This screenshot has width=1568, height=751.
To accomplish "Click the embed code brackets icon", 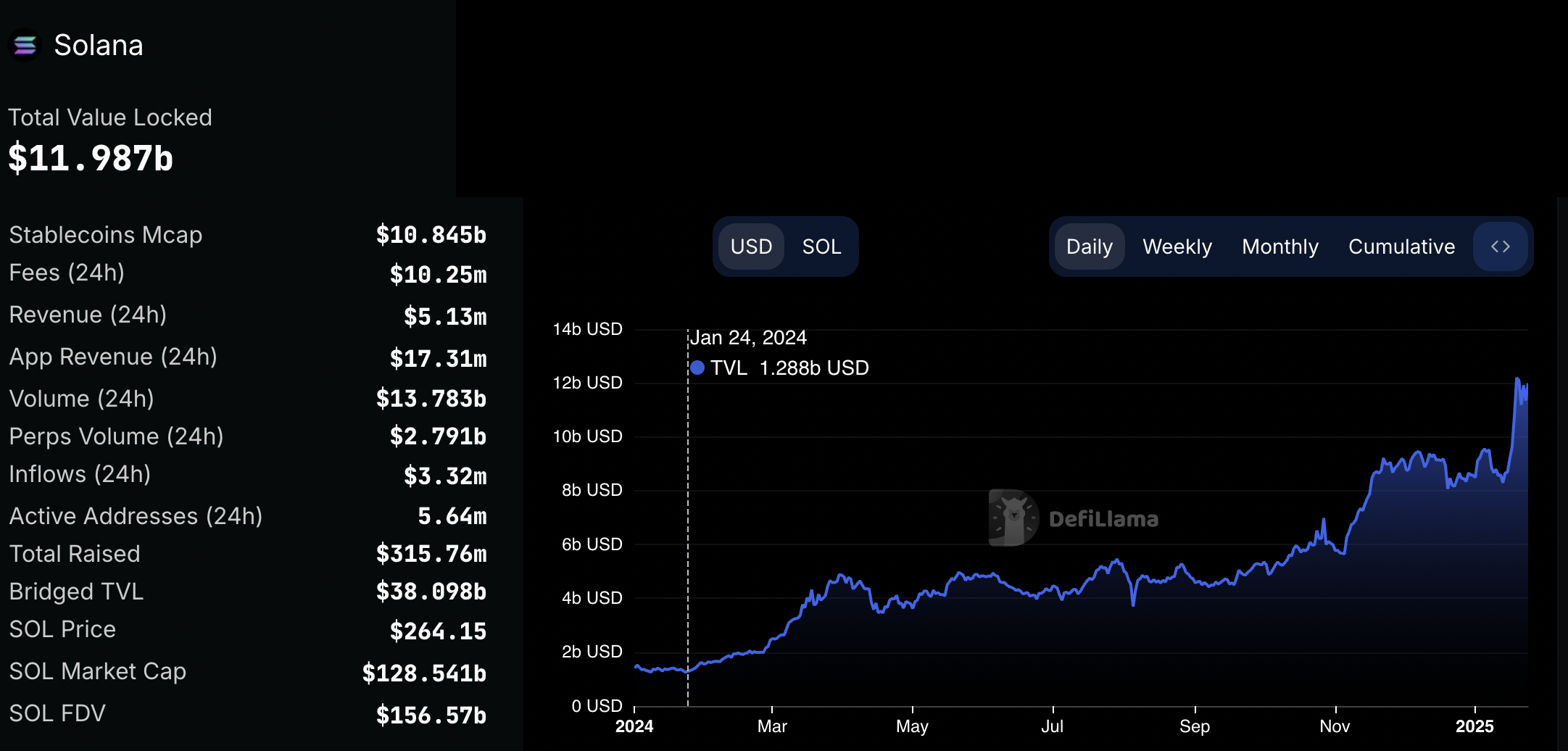I will (1500, 246).
